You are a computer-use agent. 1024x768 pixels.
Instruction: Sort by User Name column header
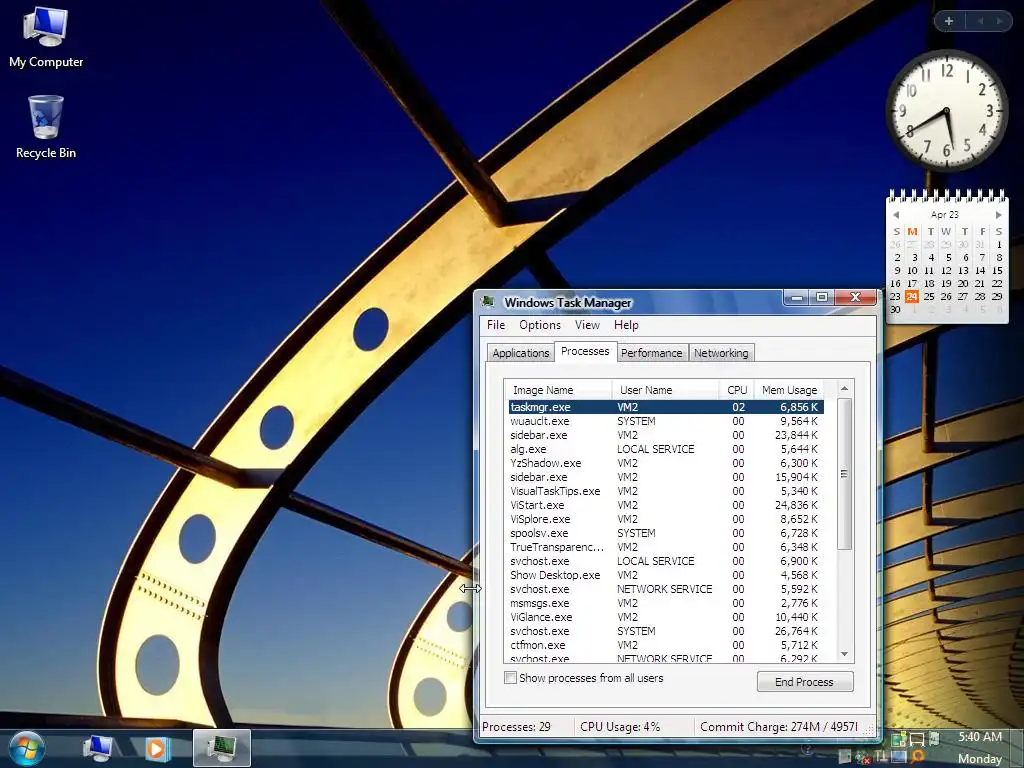[665, 390]
